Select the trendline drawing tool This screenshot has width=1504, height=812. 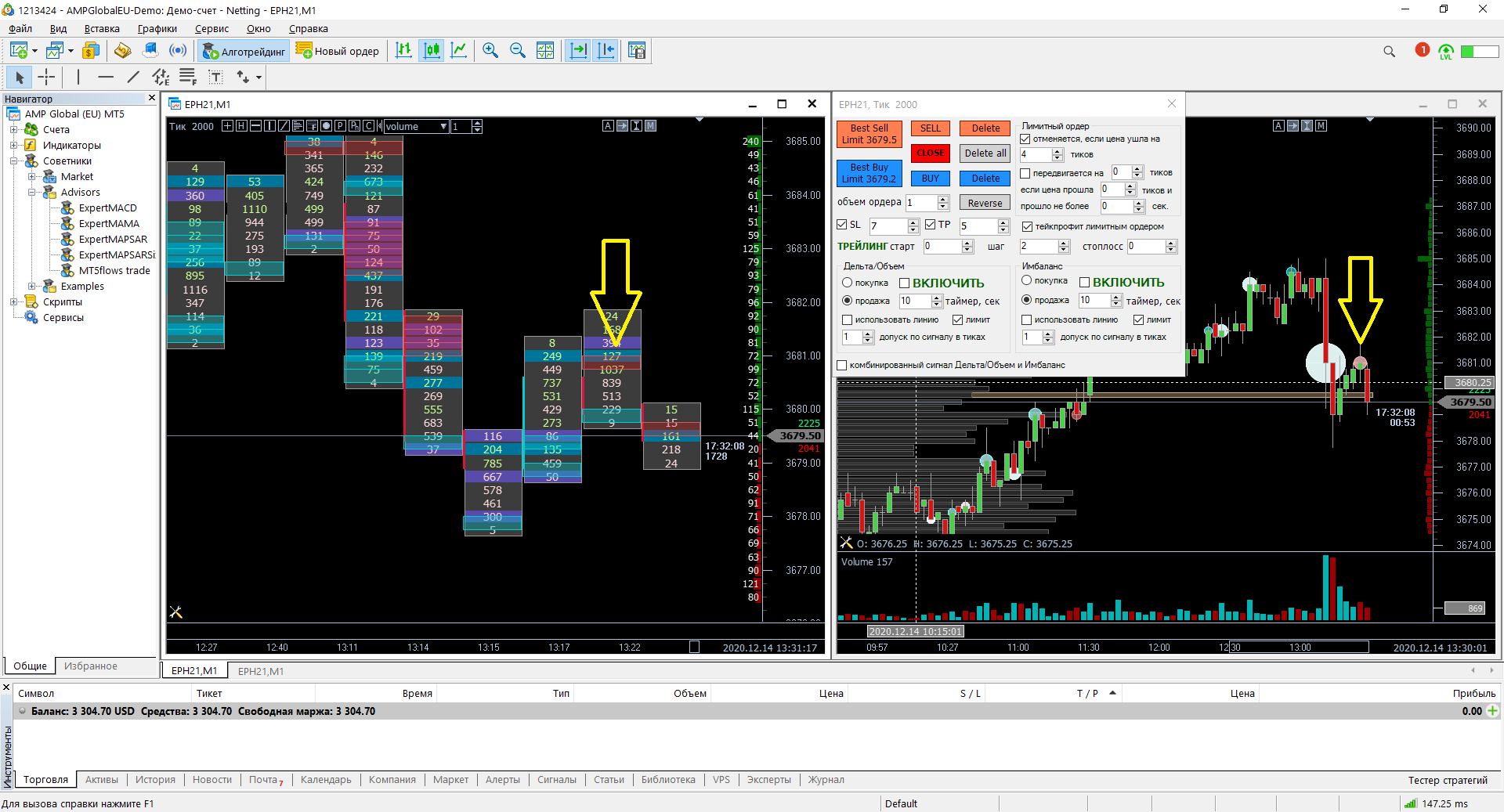(133, 77)
